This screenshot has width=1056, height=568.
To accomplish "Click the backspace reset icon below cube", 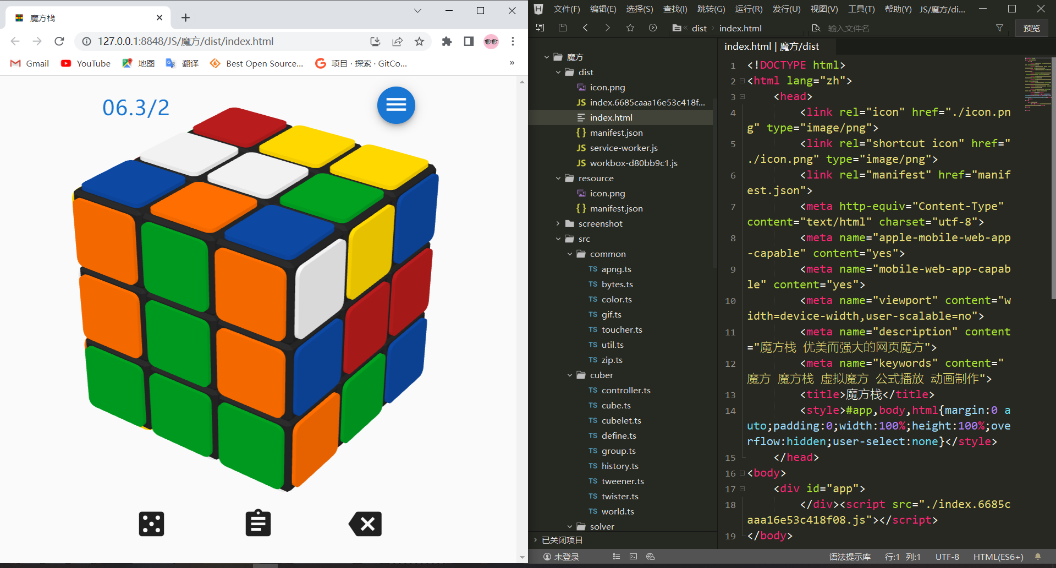I will click(x=366, y=523).
